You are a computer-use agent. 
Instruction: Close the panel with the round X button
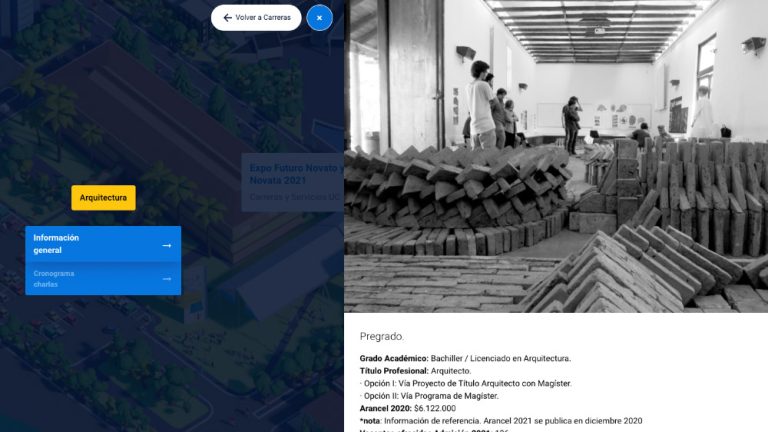click(x=319, y=18)
